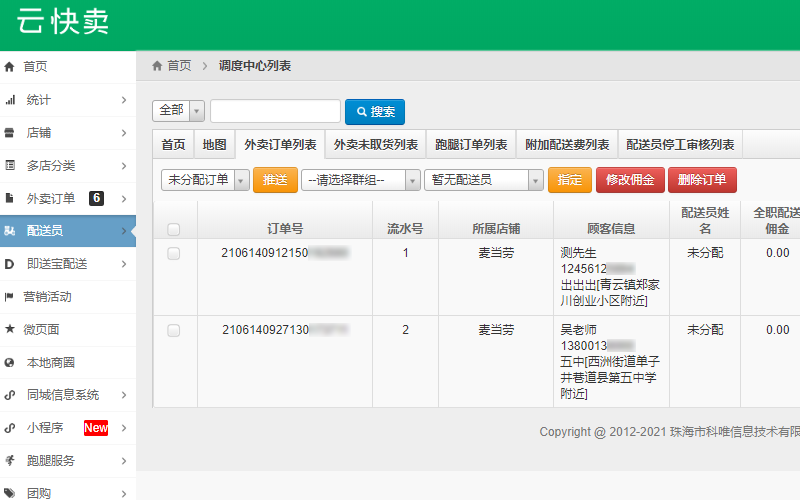Expand the 外卖订单 sidebar chevron
The image size is (800, 500).
[123, 198]
